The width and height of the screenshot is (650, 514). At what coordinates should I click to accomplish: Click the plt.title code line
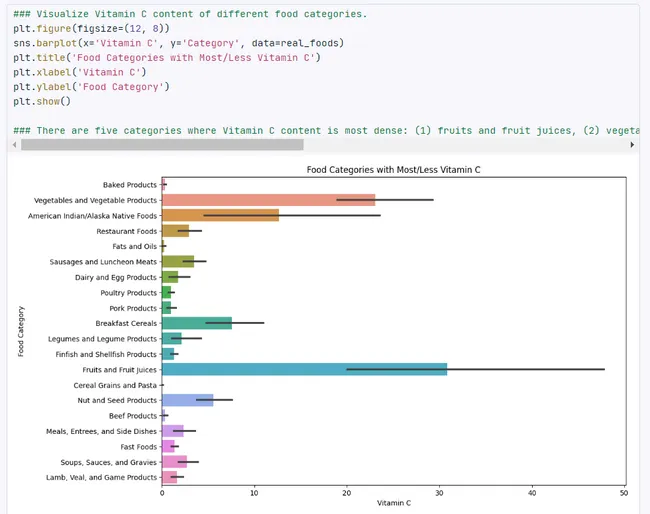(x=167, y=58)
